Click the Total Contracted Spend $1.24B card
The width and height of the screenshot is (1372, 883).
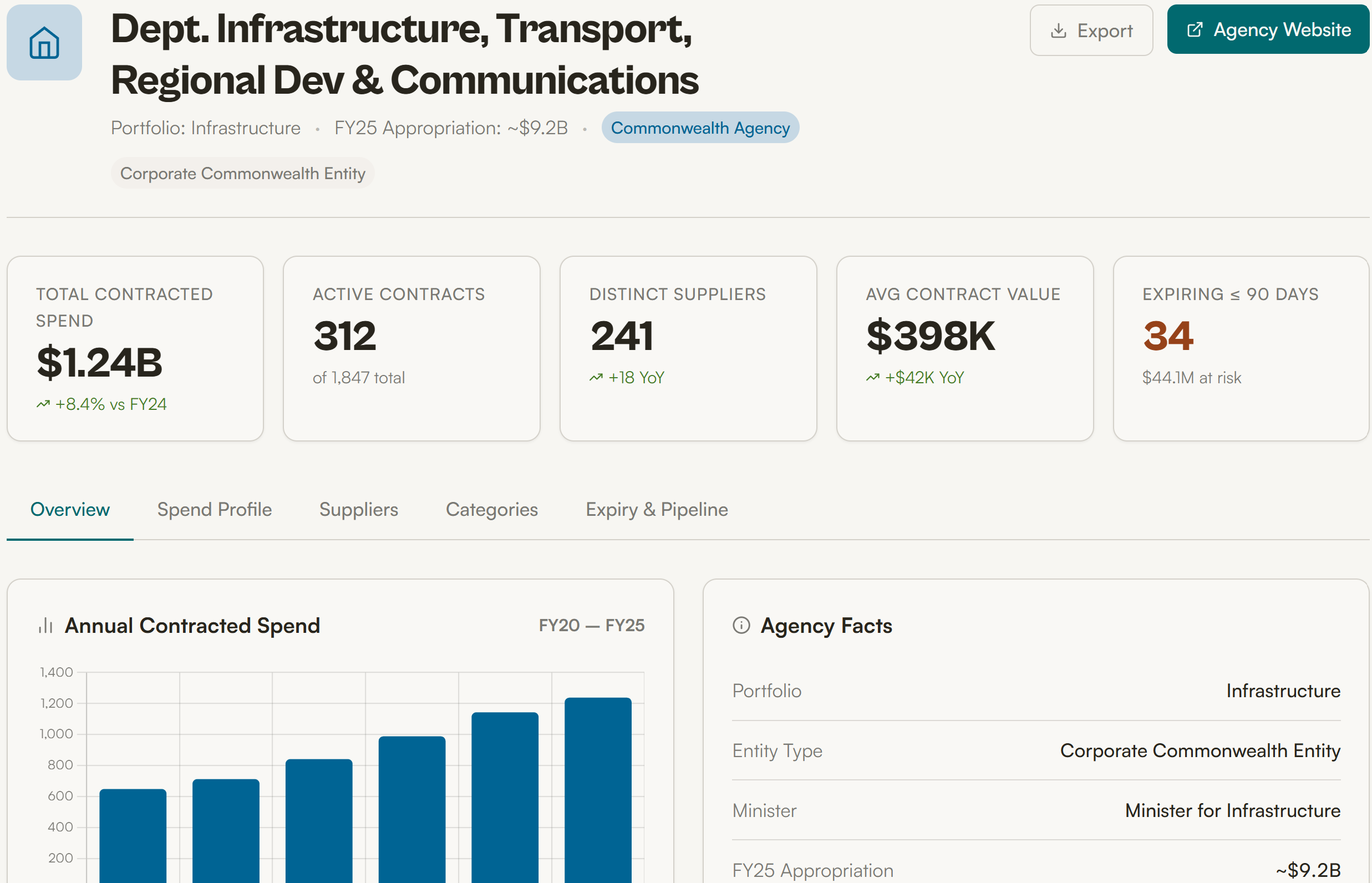pos(135,349)
